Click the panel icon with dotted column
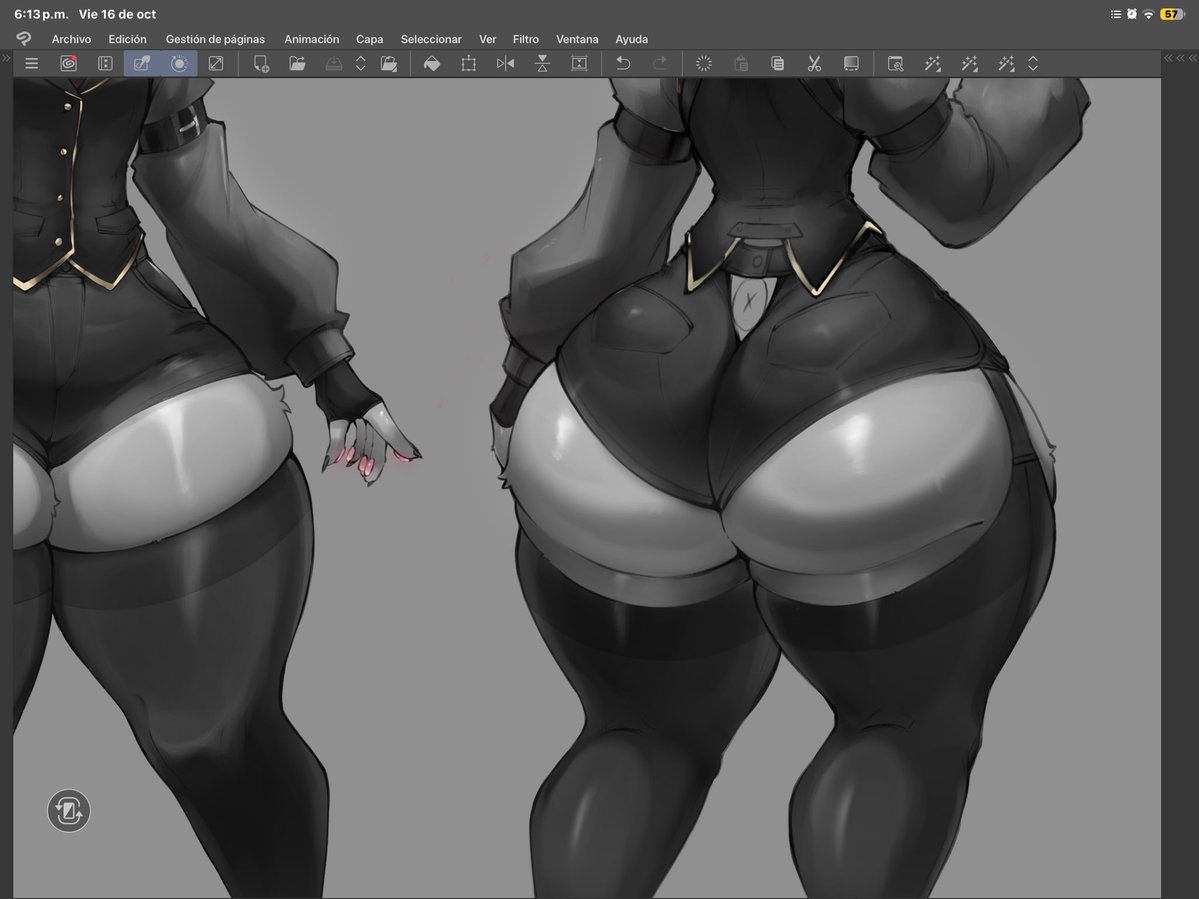The height and width of the screenshot is (899, 1199). pyautogui.click(x=106, y=63)
